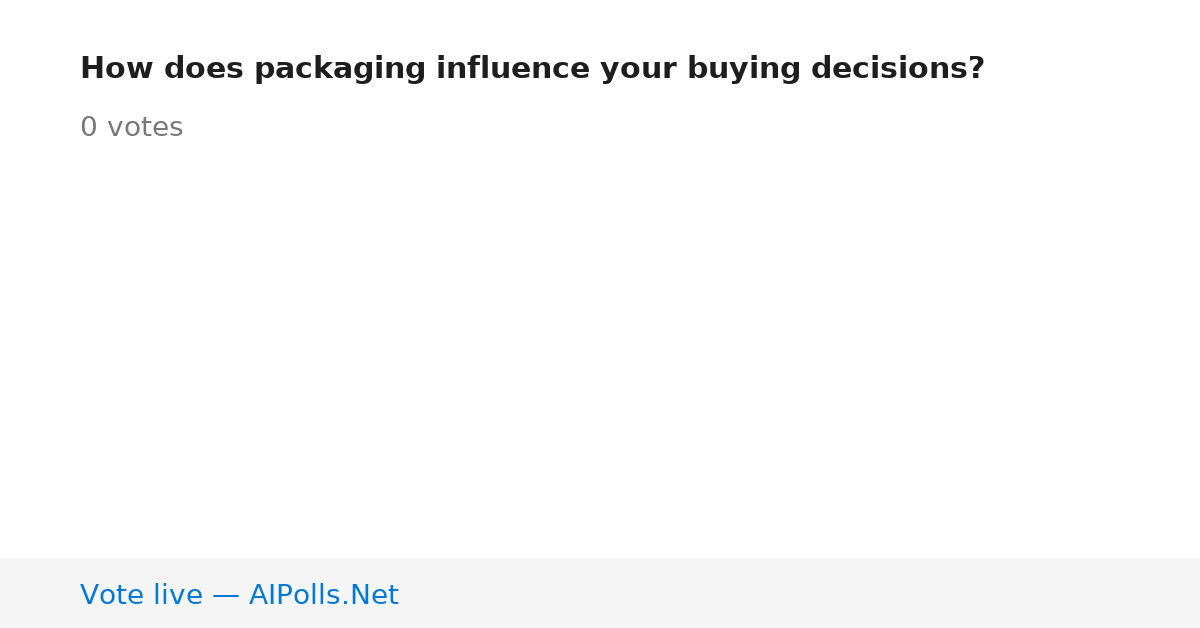
Task: Open the Vote live — AIPolls.Net link
Action: point(239,595)
